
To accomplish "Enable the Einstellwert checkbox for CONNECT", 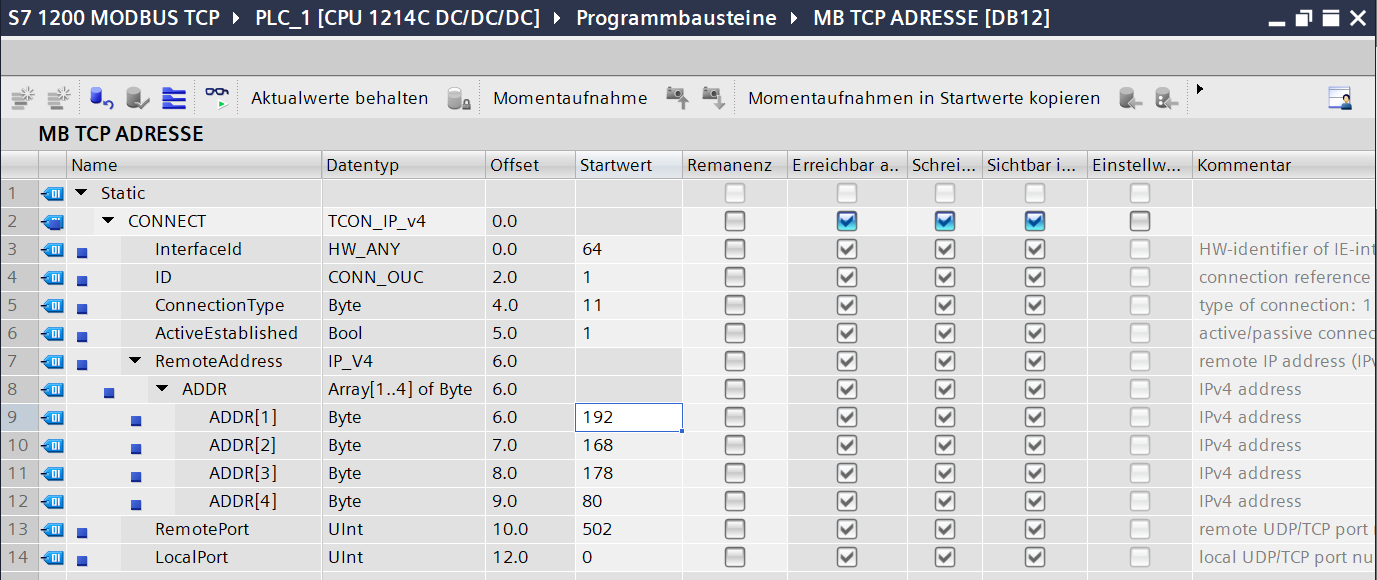I will click(1139, 221).
